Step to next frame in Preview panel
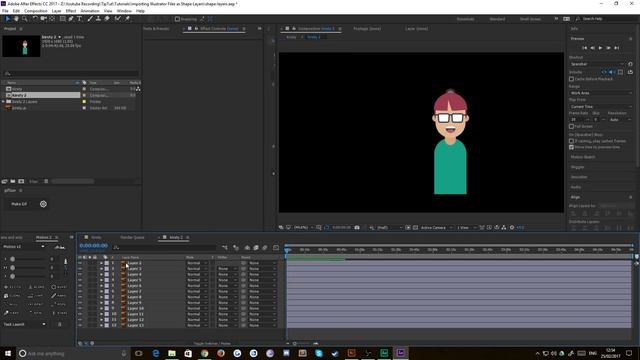This screenshot has width=640, height=360. pyautogui.click(x=609, y=48)
